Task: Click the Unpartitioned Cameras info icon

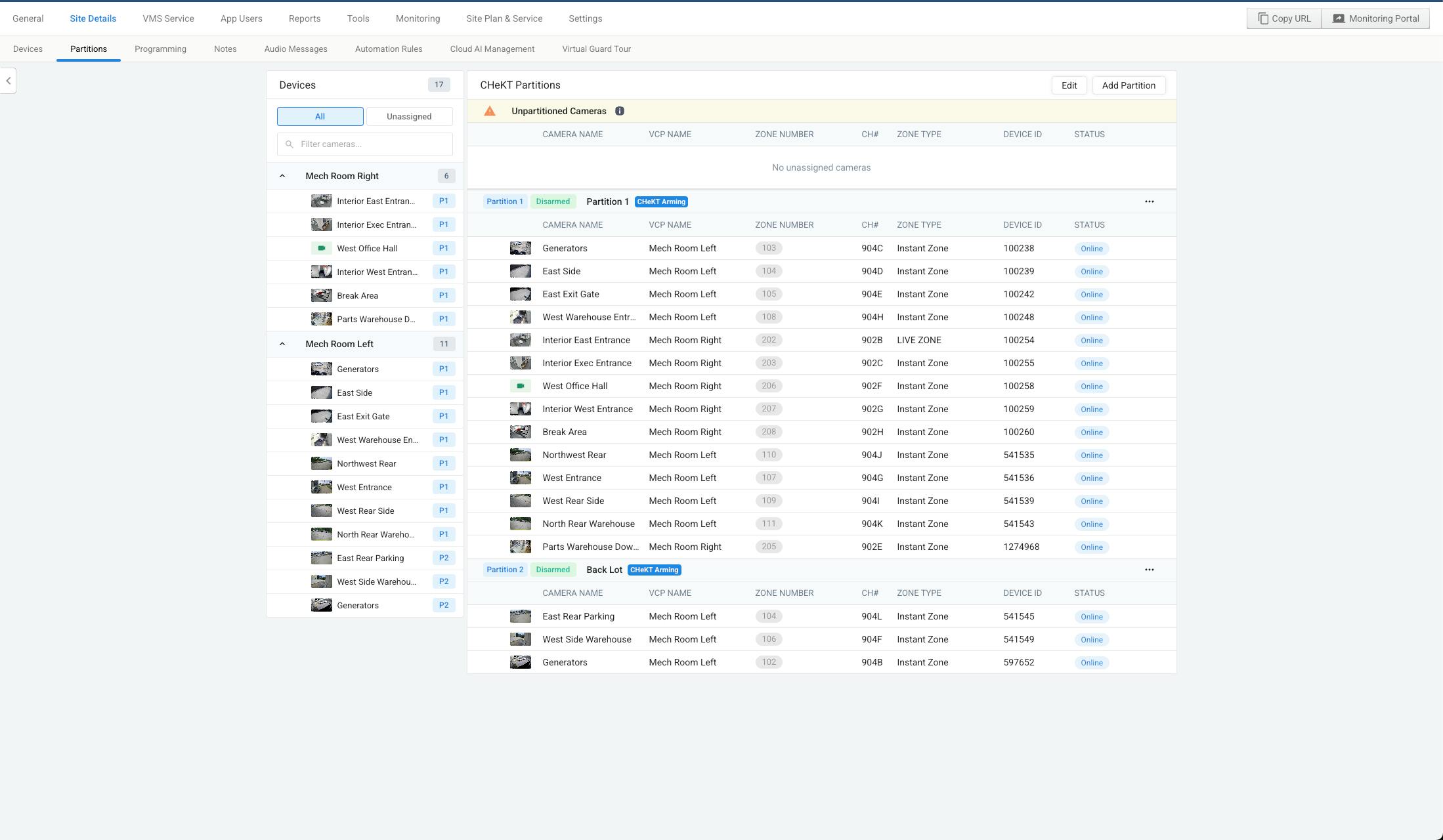Action: coord(619,111)
